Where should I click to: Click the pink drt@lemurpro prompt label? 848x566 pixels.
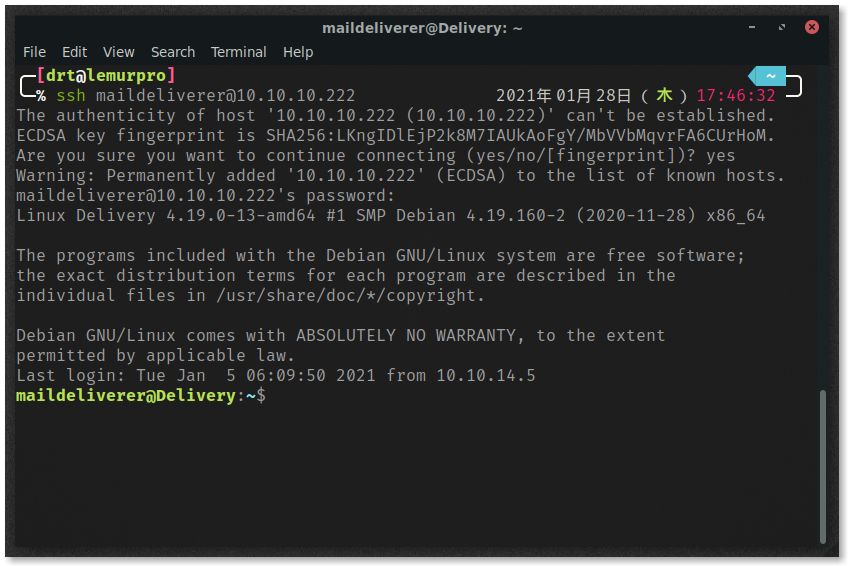point(106,75)
